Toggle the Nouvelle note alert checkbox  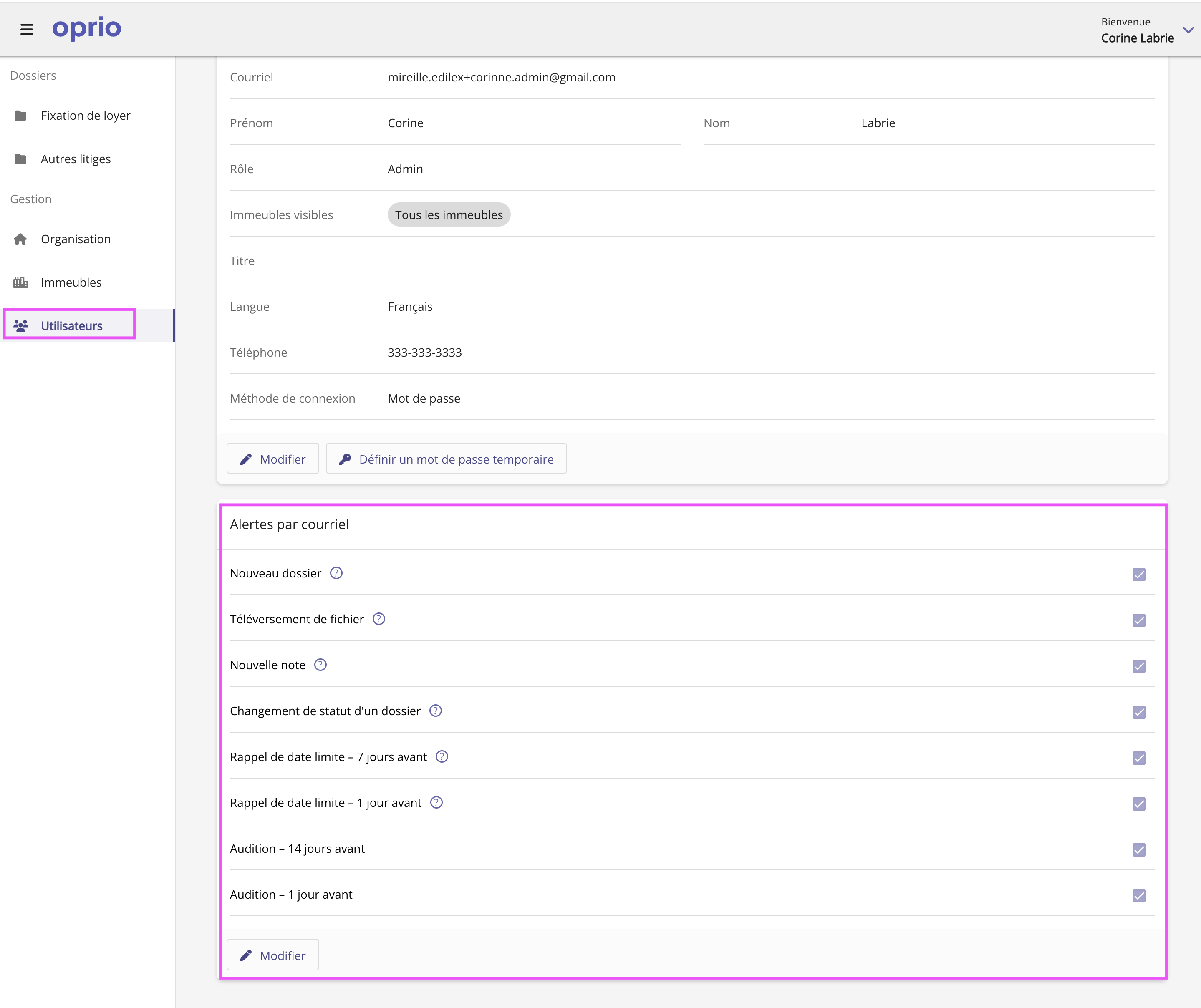tap(1138, 666)
